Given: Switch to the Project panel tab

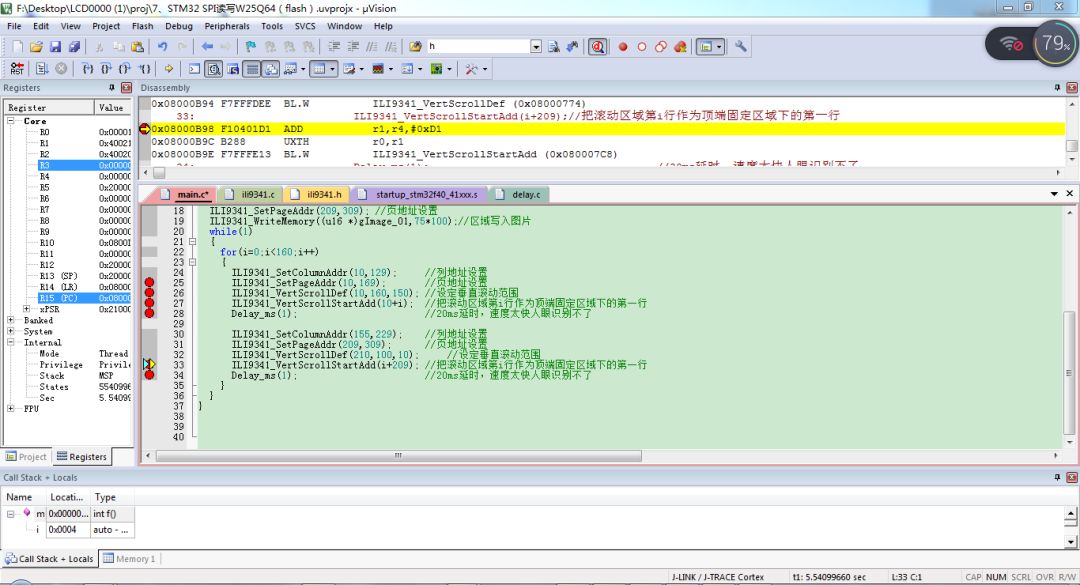Looking at the screenshot, I should 27,457.
